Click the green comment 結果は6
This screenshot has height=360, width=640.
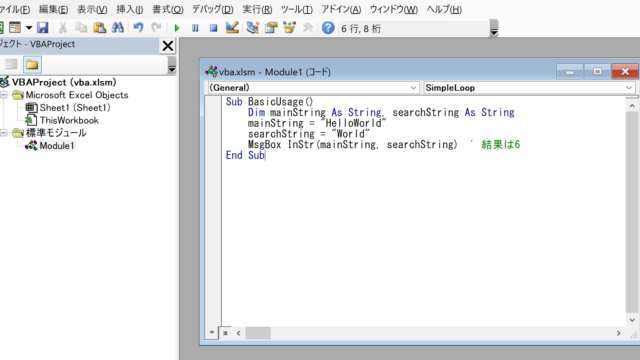coord(500,144)
